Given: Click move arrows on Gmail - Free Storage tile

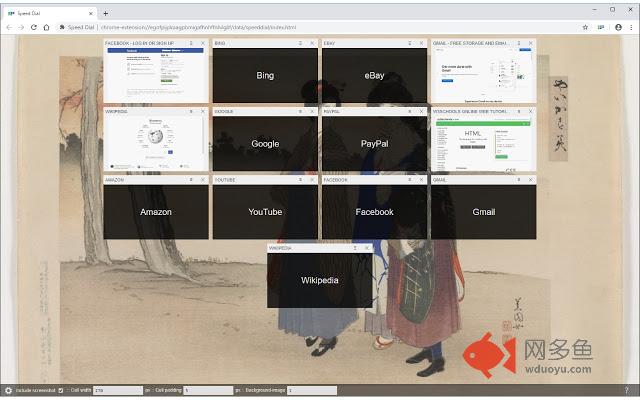Looking at the screenshot, I should tap(519, 43).
